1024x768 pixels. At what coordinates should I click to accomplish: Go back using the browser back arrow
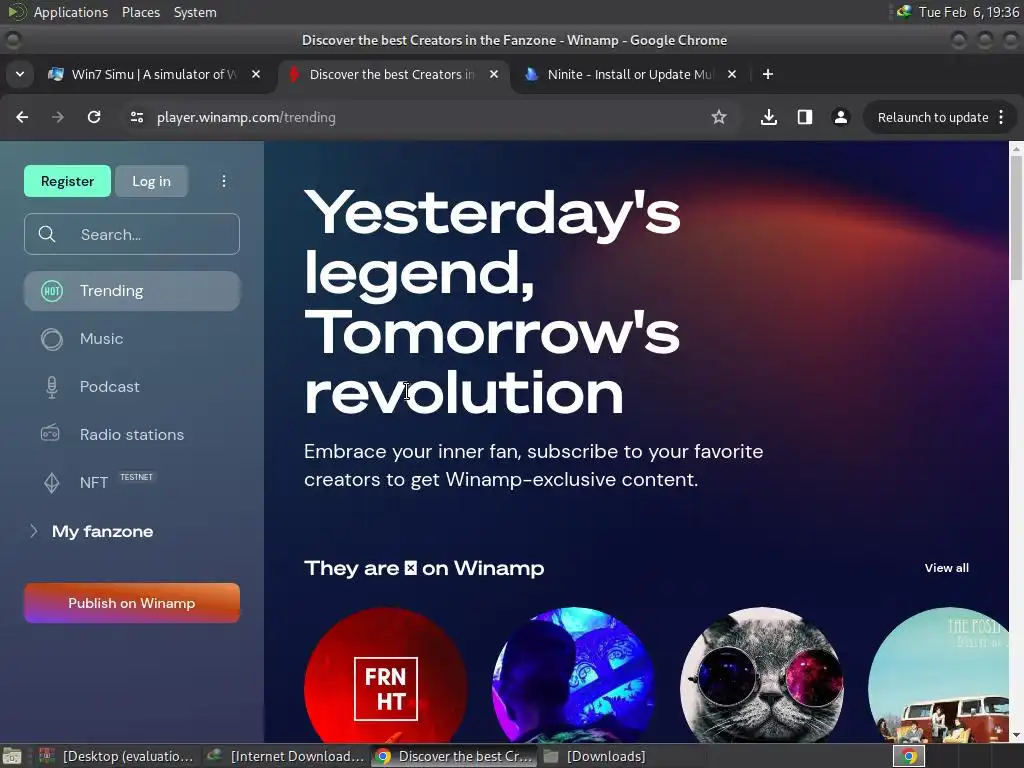22,118
